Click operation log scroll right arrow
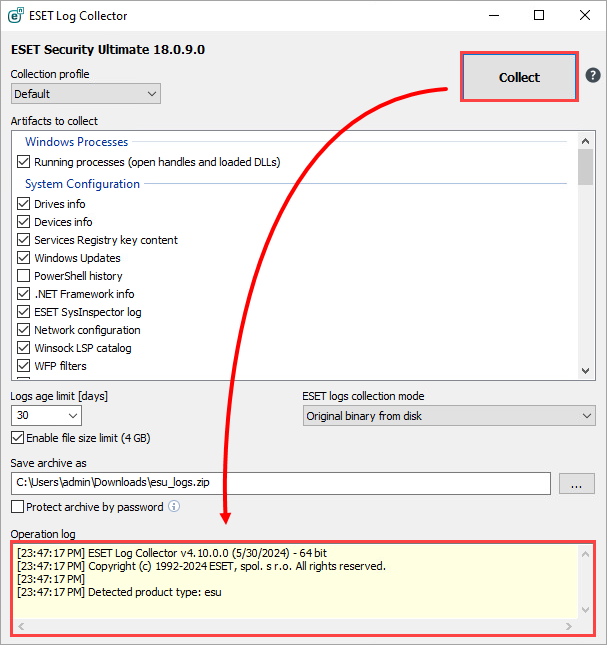This screenshot has width=607, height=645. point(569,626)
